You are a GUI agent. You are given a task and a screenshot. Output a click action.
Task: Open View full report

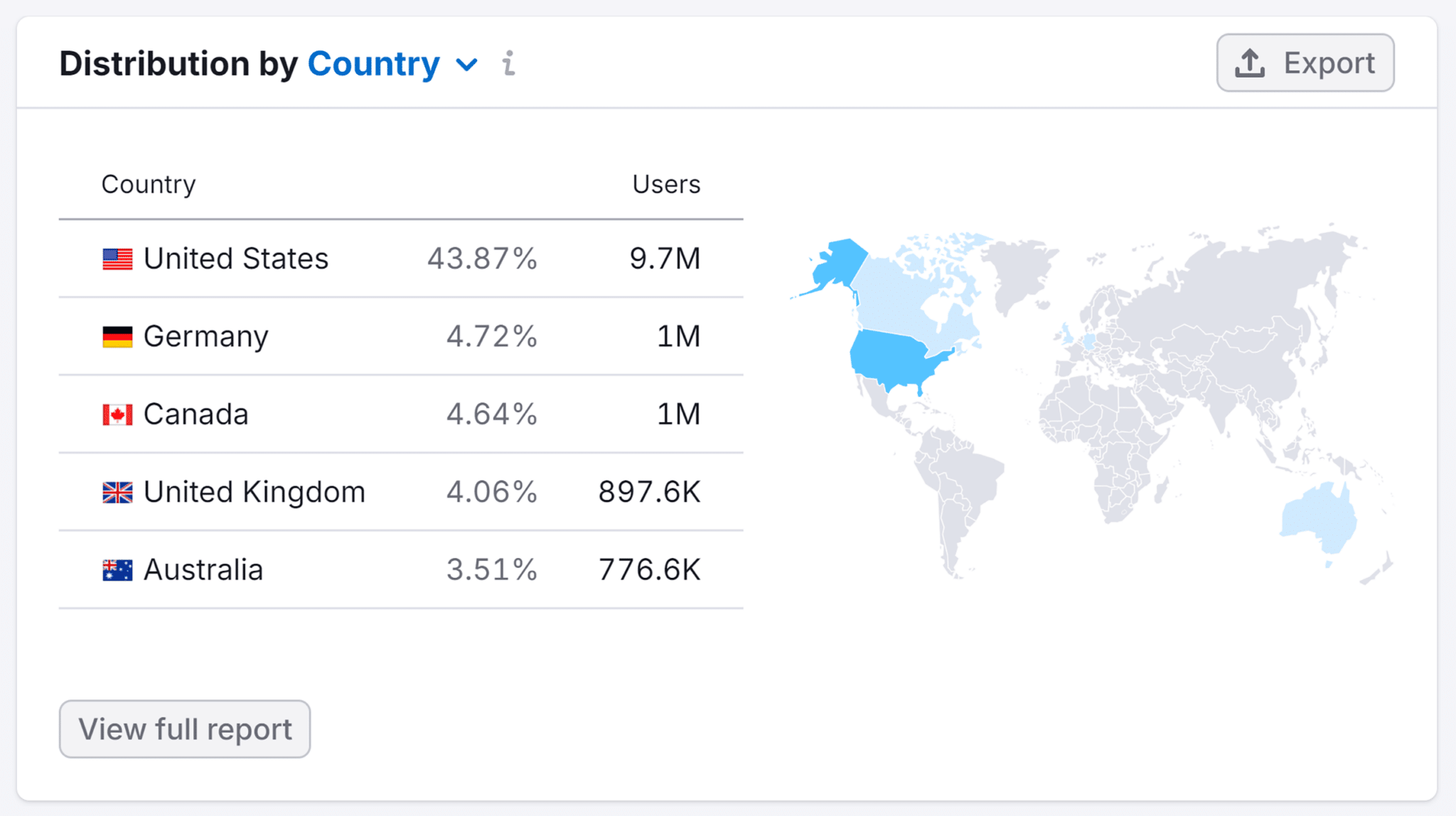coord(185,729)
